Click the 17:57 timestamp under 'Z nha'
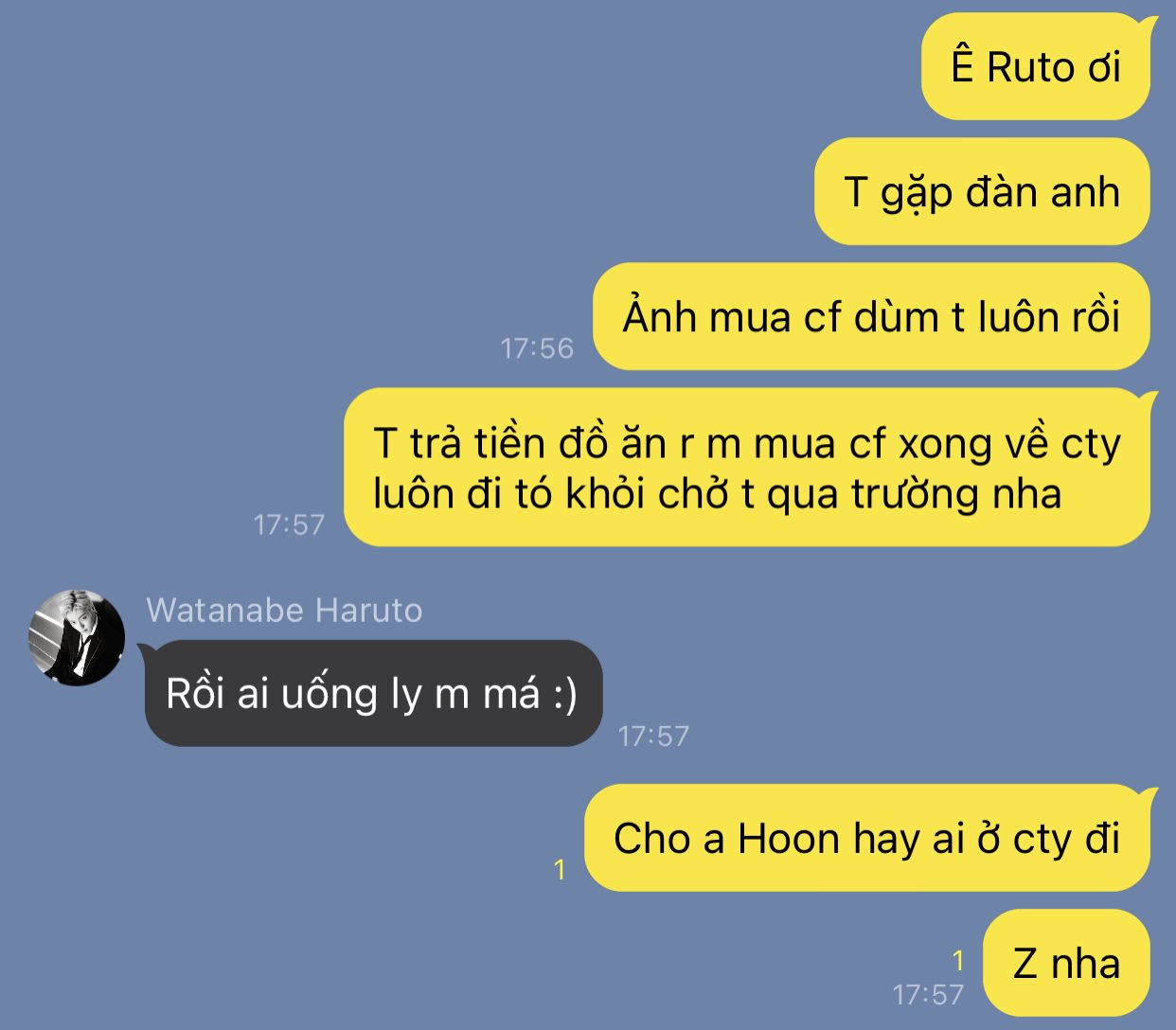The height and width of the screenshot is (1030, 1176). click(928, 994)
